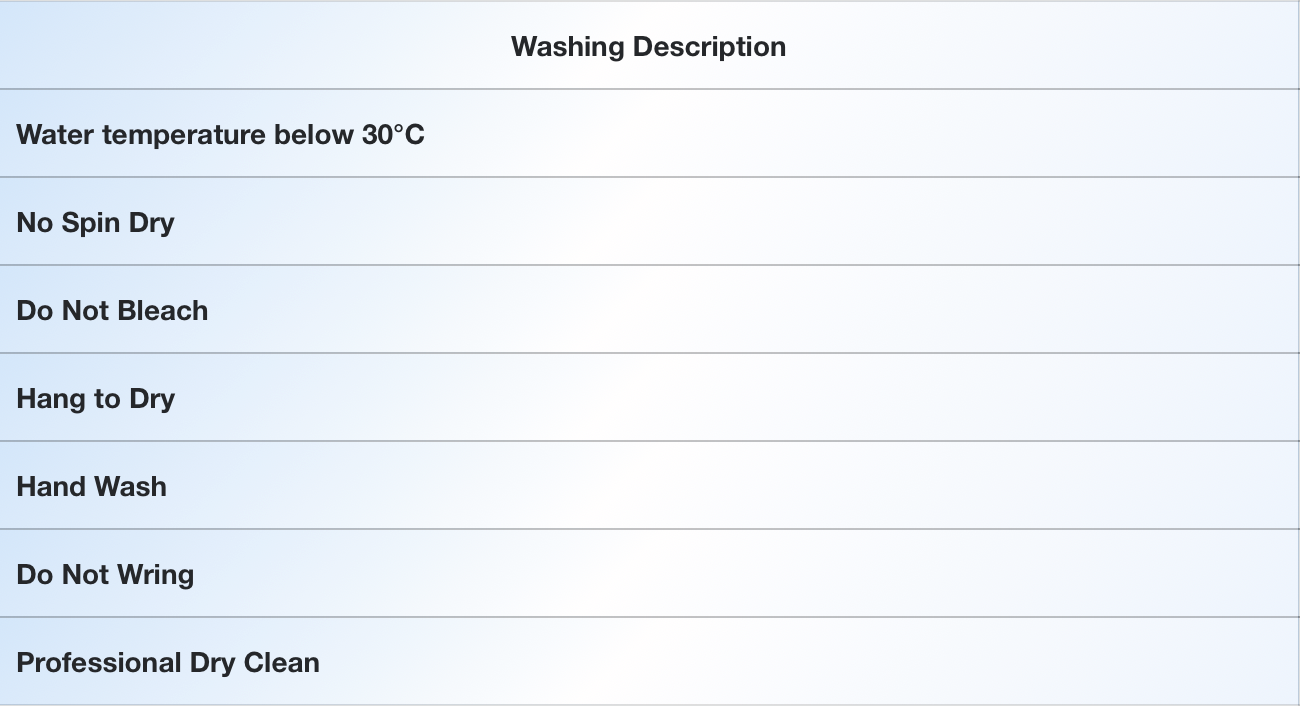This screenshot has width=1302, height=706.
Task: Click the word "Bleach"
Action: point(161,310)
